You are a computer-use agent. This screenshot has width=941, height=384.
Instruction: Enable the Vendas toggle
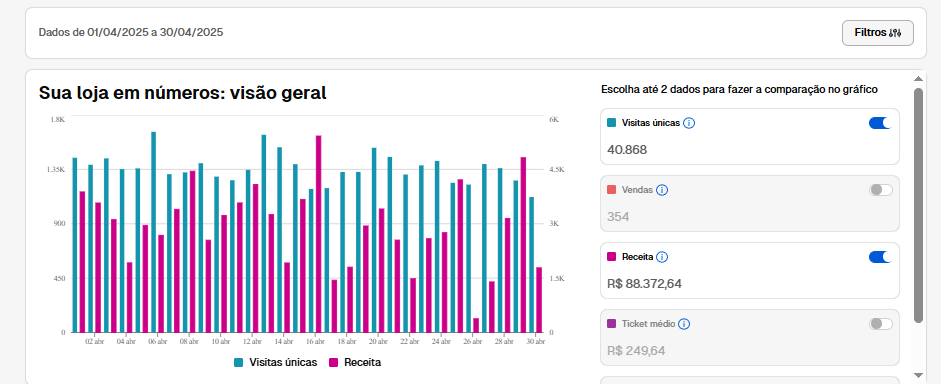(x=880, y=190)
